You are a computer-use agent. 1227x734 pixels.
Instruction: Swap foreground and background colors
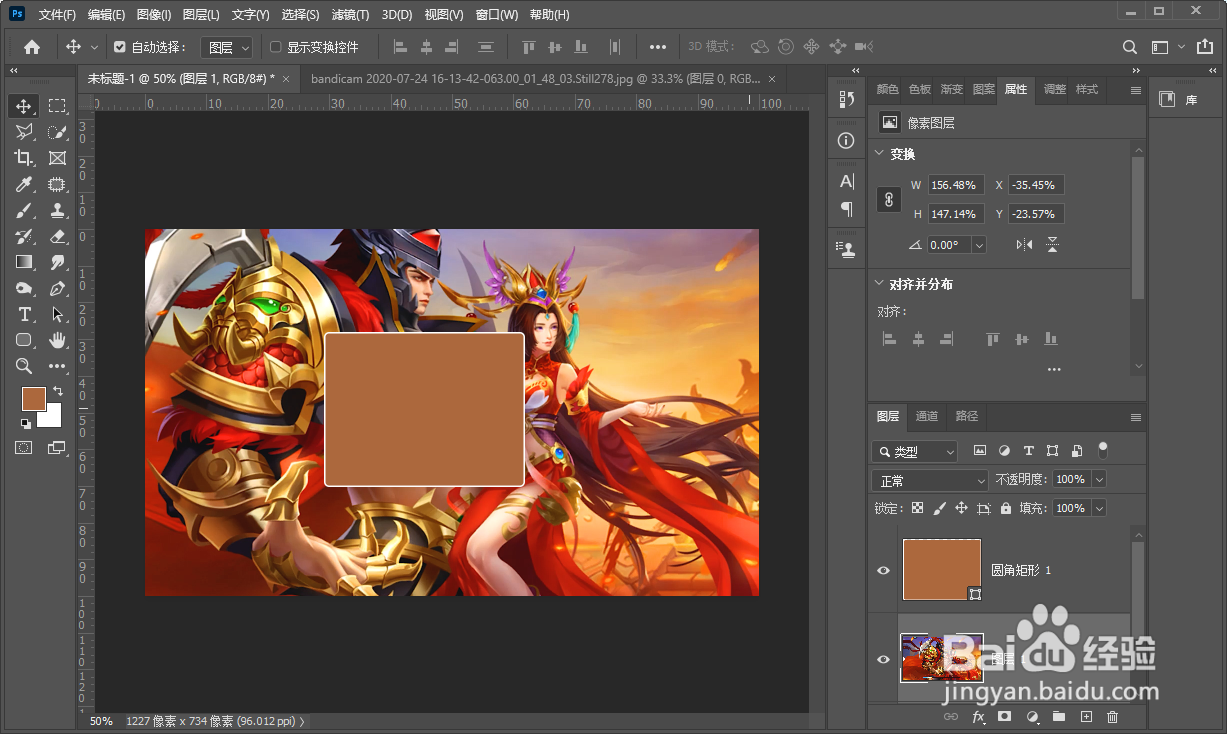[57, 390]
